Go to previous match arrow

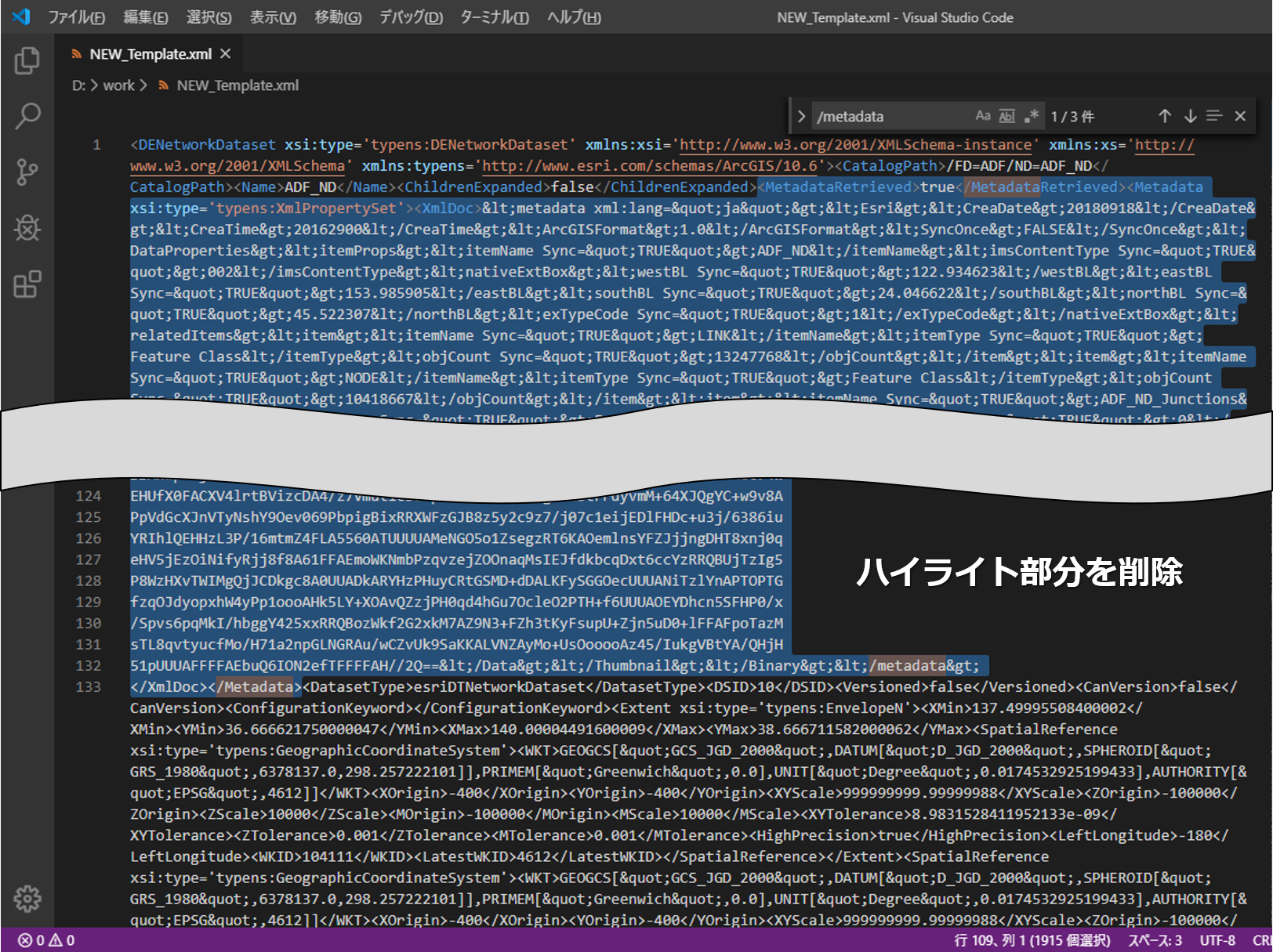(x=1165, y=116)
